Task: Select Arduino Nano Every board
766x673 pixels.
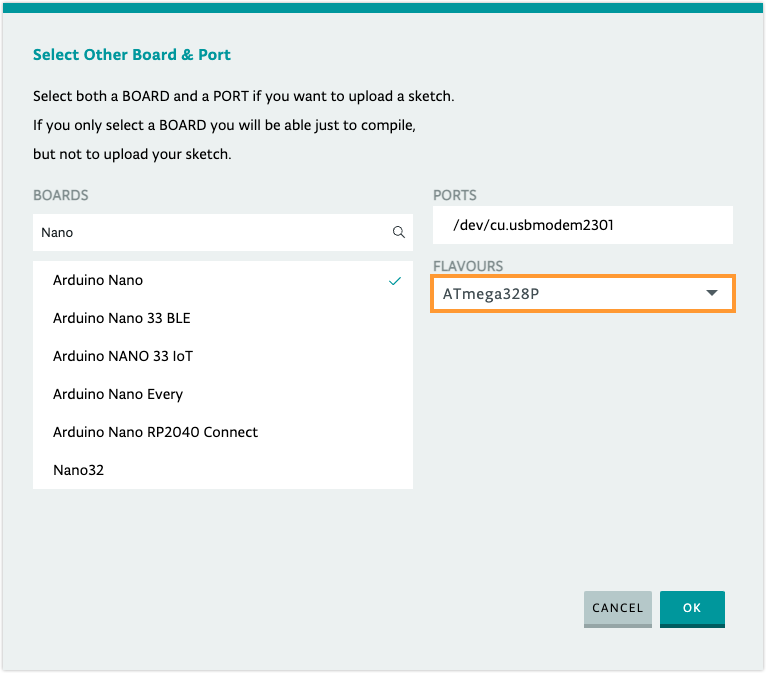Action: coord(118,394)
